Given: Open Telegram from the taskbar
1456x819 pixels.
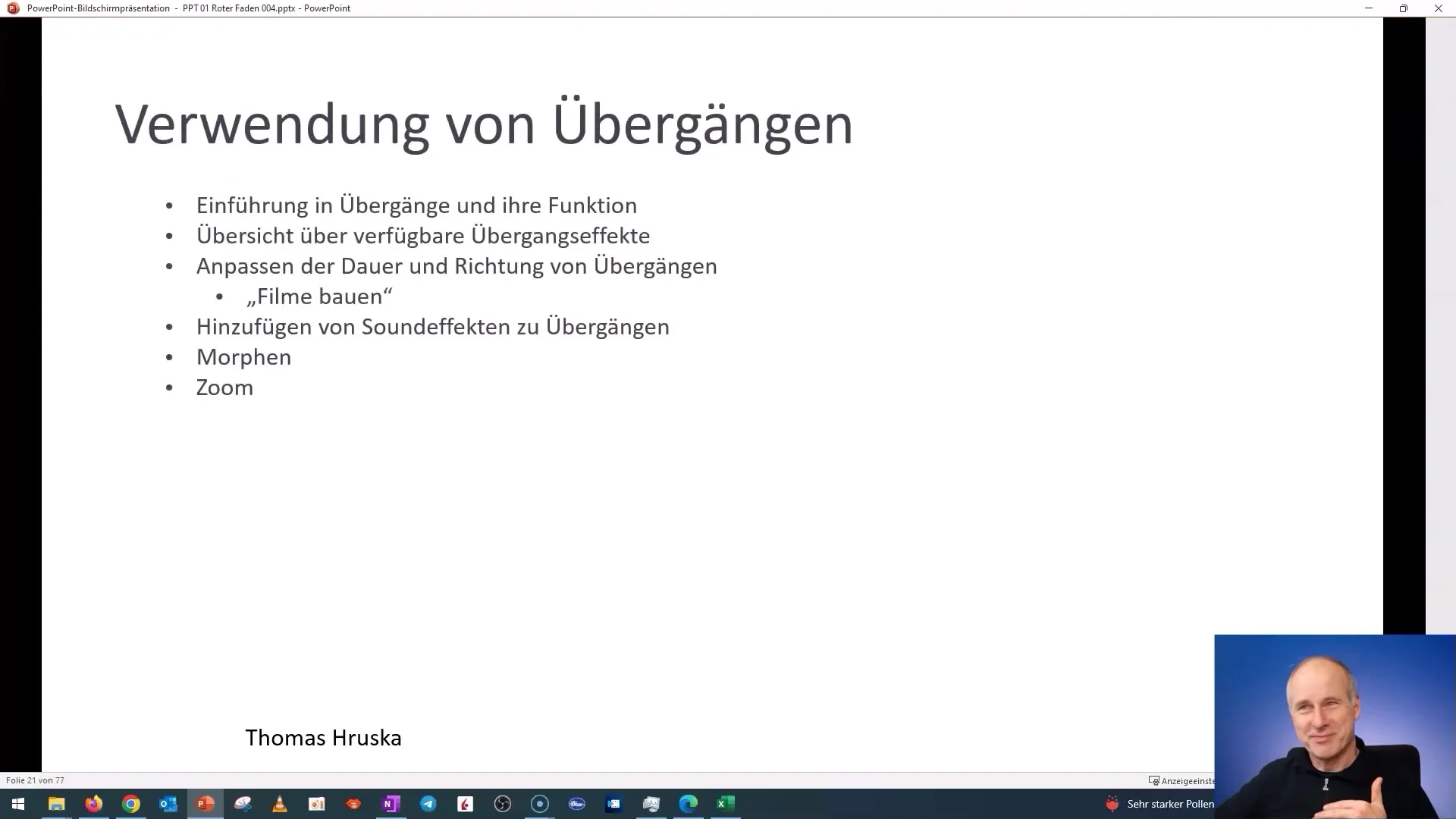Looking at the screenshot, I should 428,804.
